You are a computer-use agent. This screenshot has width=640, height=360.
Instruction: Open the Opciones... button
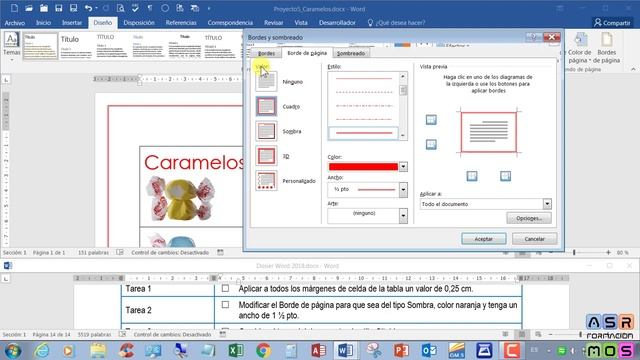[529, 218]
